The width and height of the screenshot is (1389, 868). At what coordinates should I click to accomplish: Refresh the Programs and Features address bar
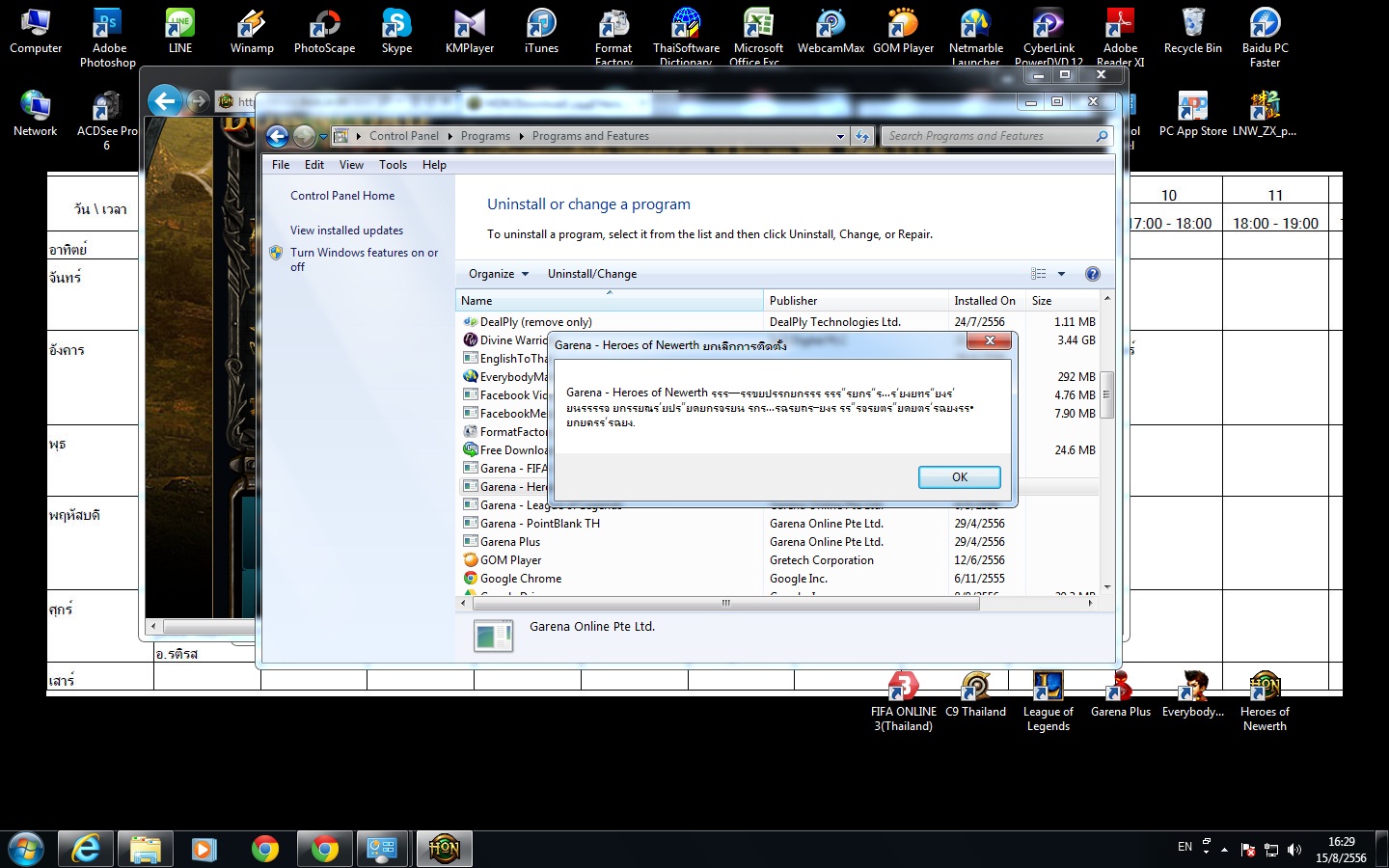click(x=862, y=136)
